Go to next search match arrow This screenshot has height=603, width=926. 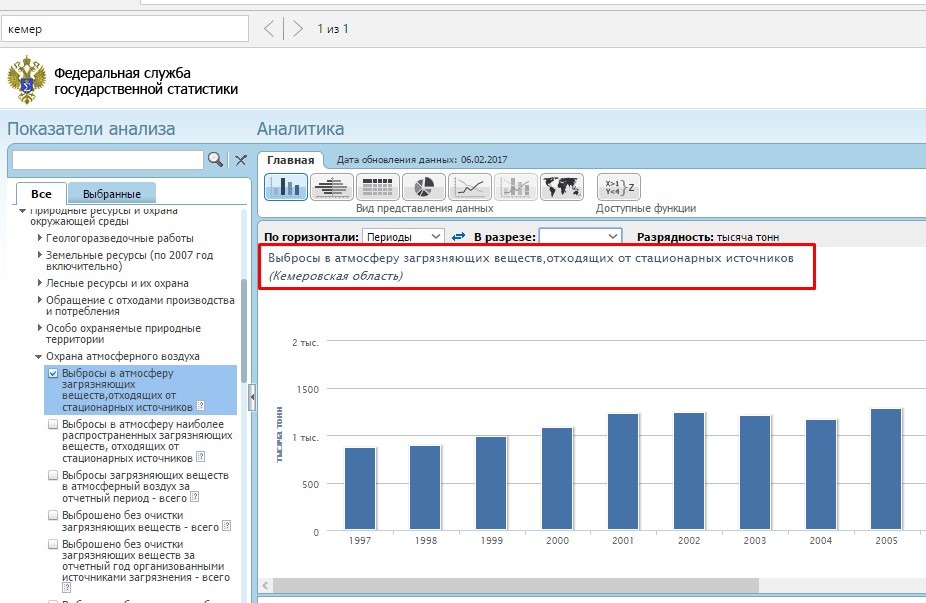[297, 29]
